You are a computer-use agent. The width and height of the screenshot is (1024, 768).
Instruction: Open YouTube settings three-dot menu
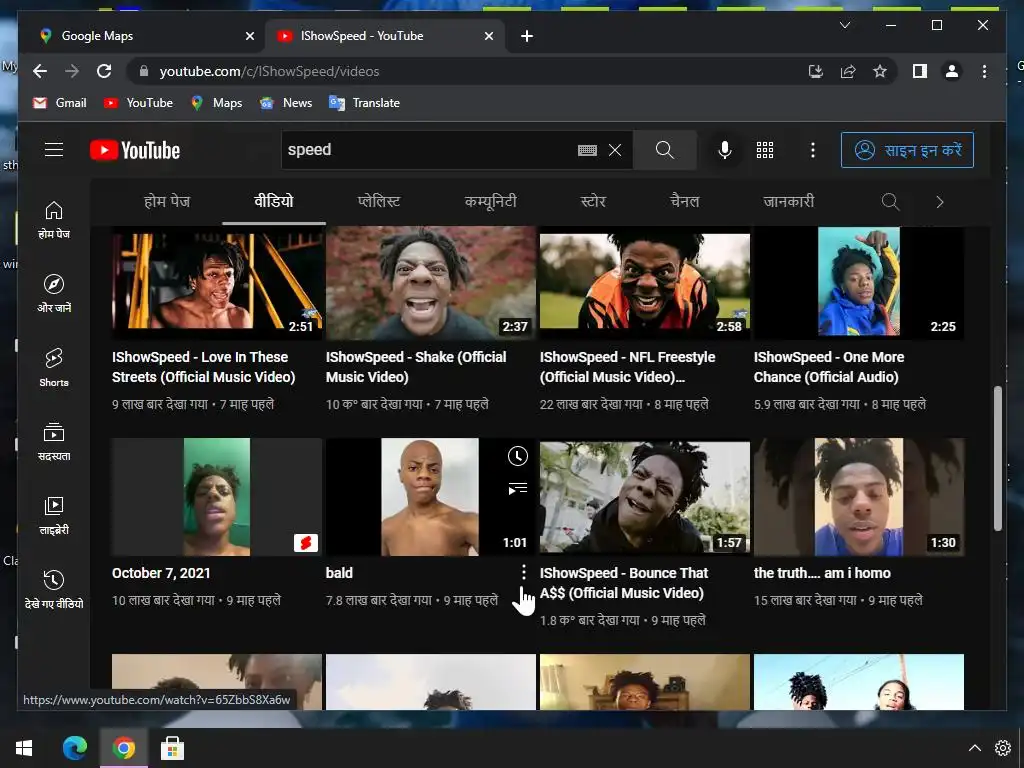[812, 150]
